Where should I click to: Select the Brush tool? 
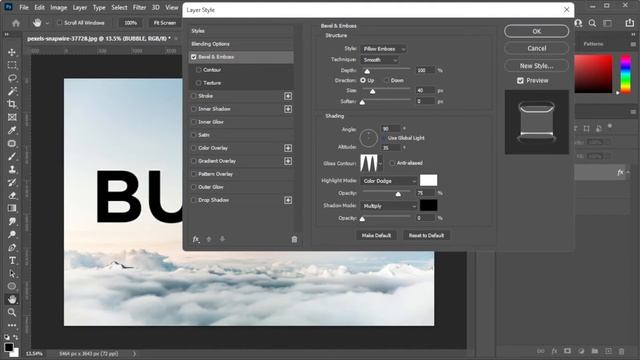point(12,156)
